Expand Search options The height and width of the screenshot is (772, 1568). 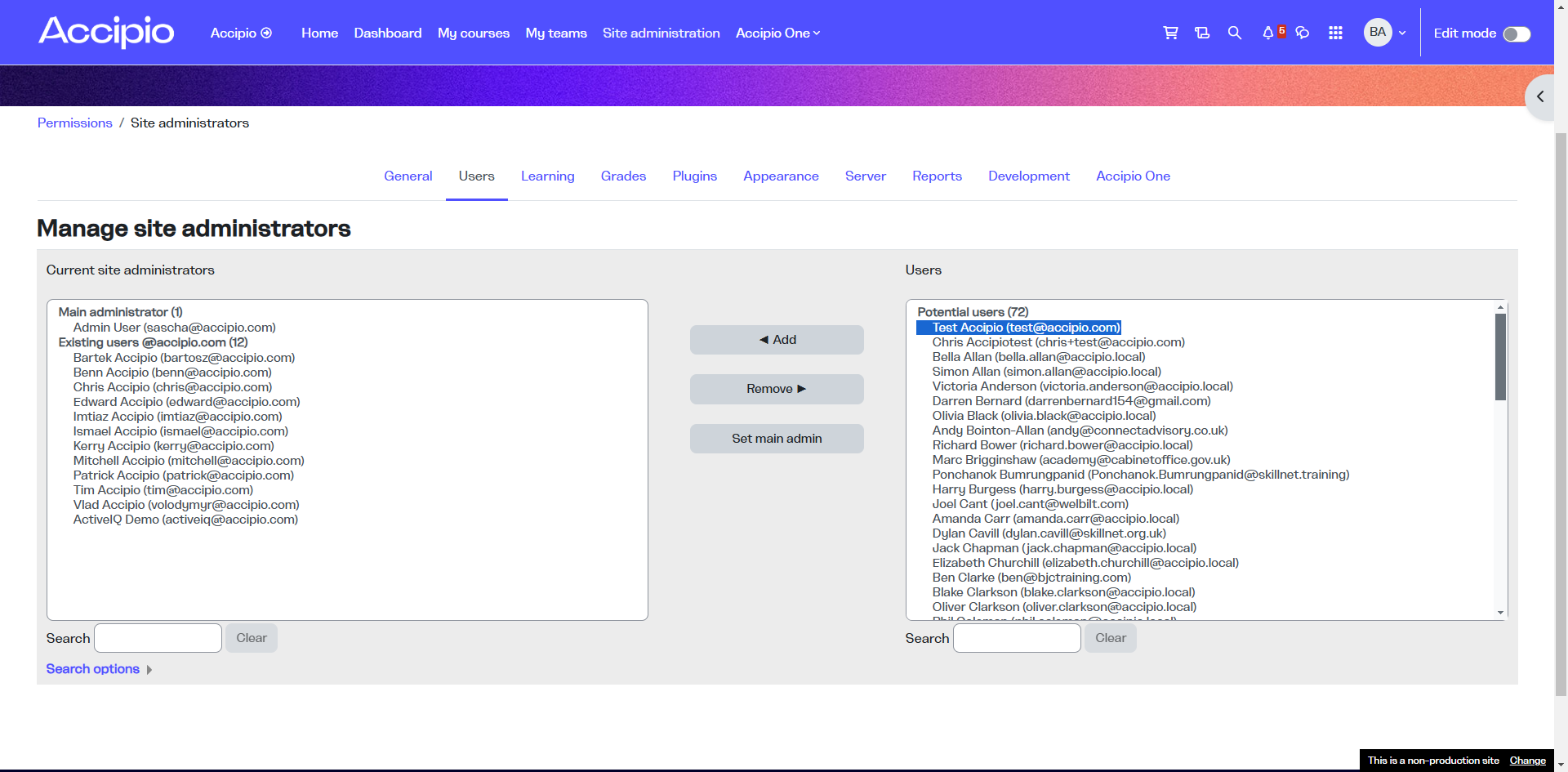(x=99, y=669)
